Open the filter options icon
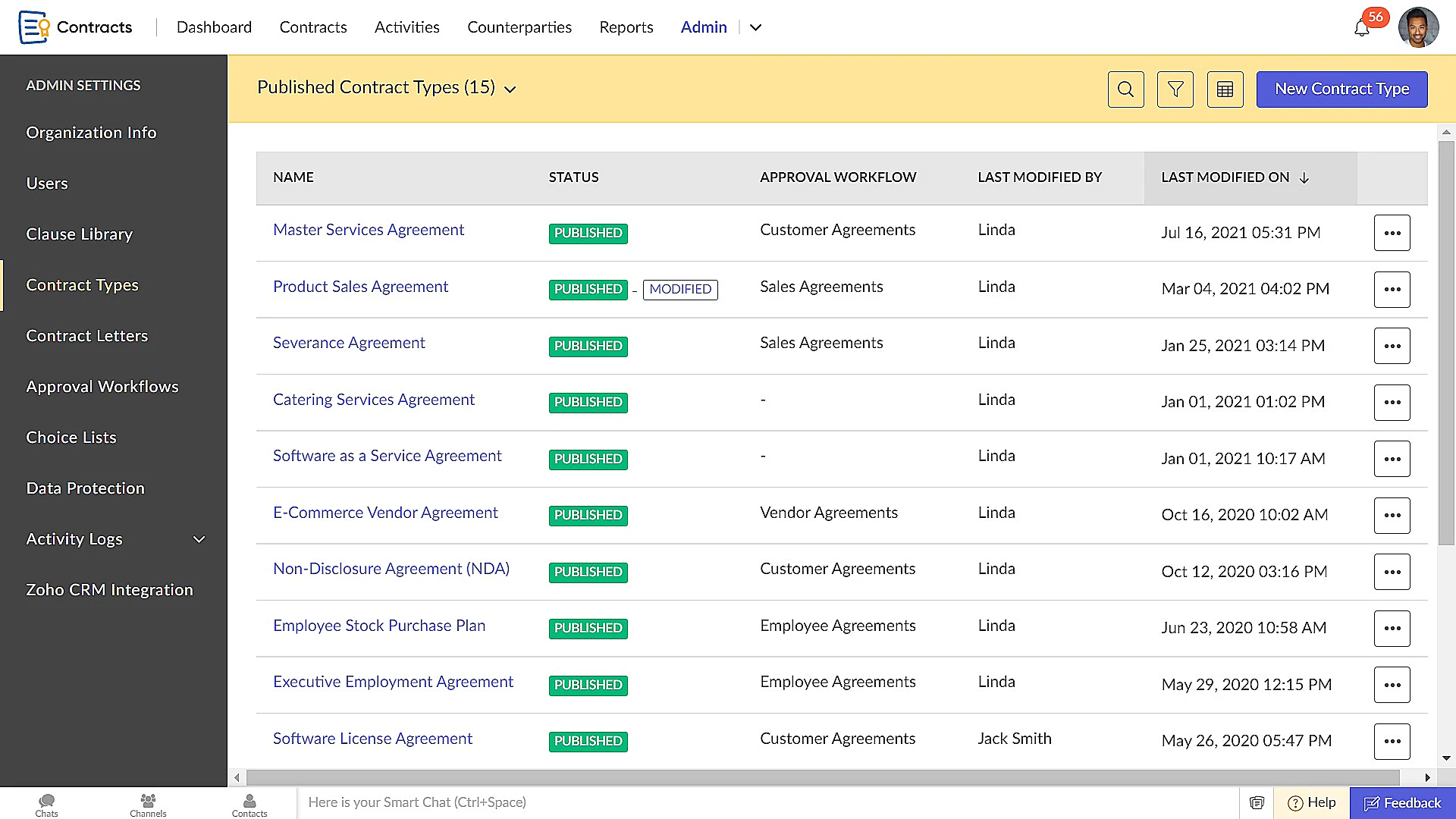 coord(1175,89)
